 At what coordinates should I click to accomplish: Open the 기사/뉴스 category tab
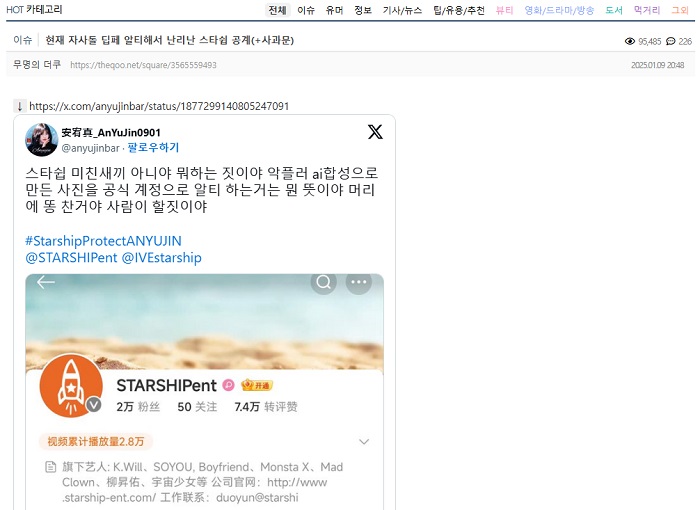point(402,10)
